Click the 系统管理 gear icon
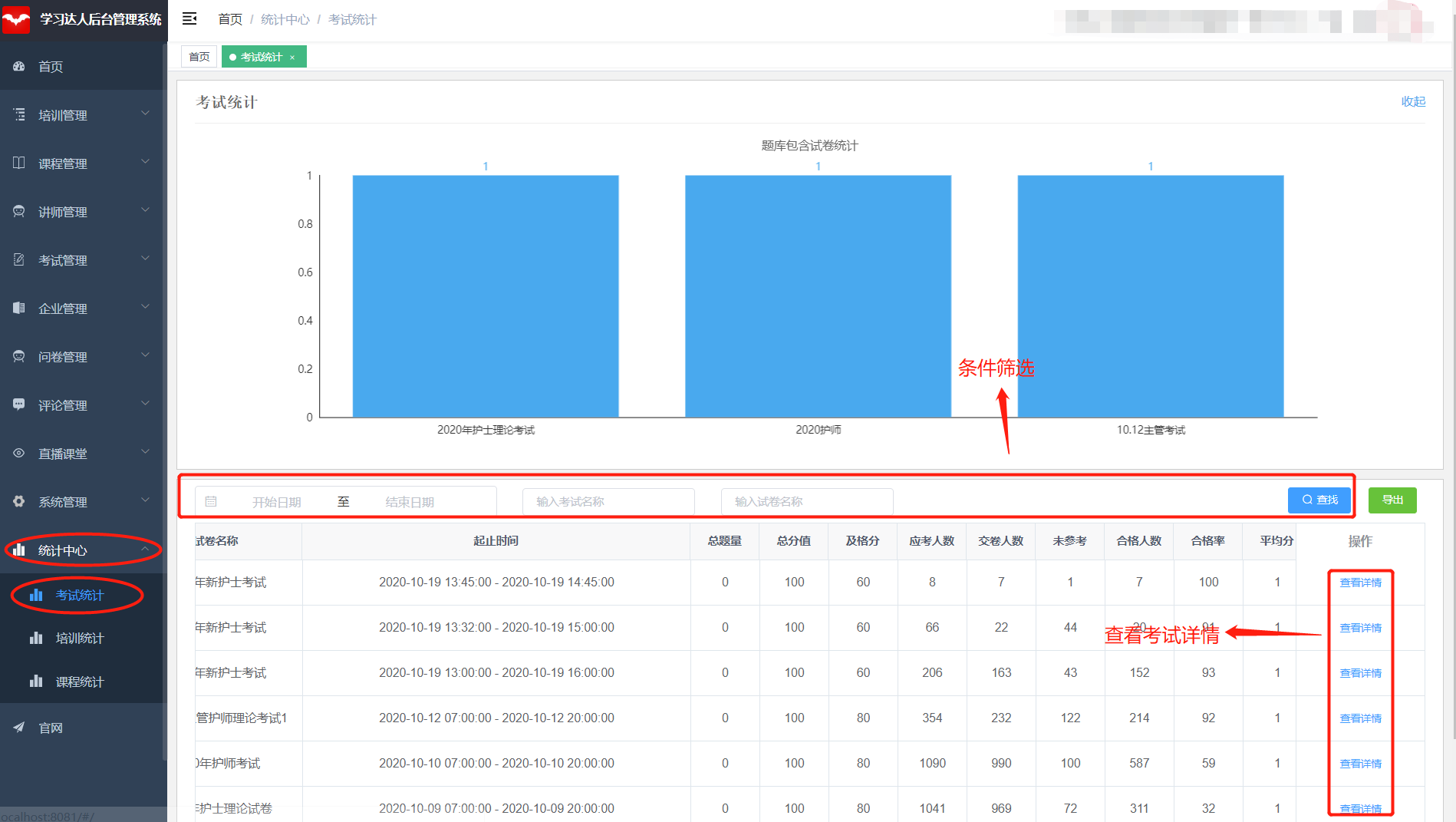The width and height of the screenshot is (1456, 822). coord(19,501)
